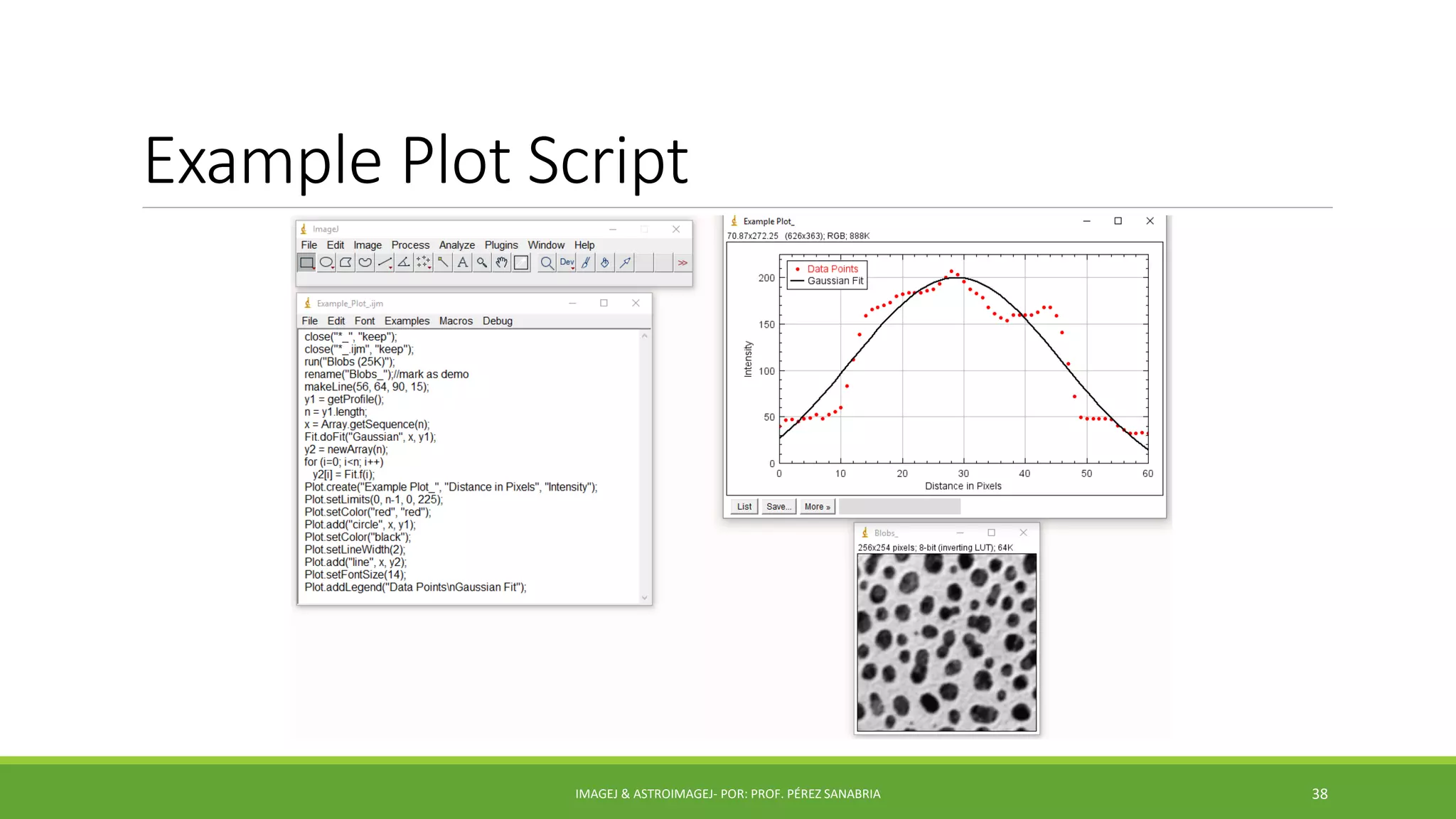Select the Magnifying glass zoom tool
The height and width of the screenshot is (819, 1456).
482,263
